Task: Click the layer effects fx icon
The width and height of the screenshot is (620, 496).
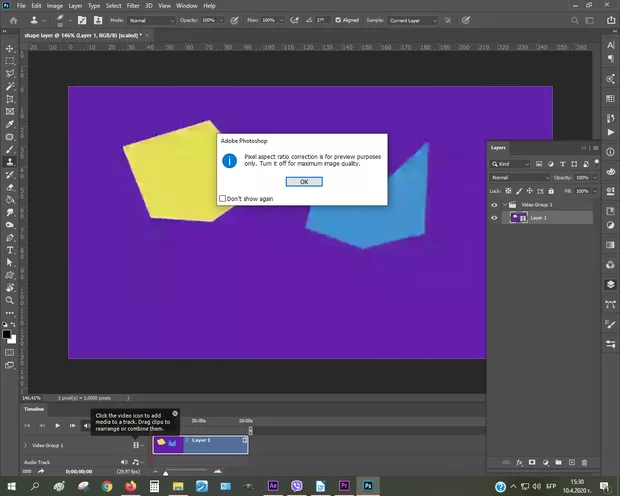Action: pyautogui.click(x=520, y=463)
